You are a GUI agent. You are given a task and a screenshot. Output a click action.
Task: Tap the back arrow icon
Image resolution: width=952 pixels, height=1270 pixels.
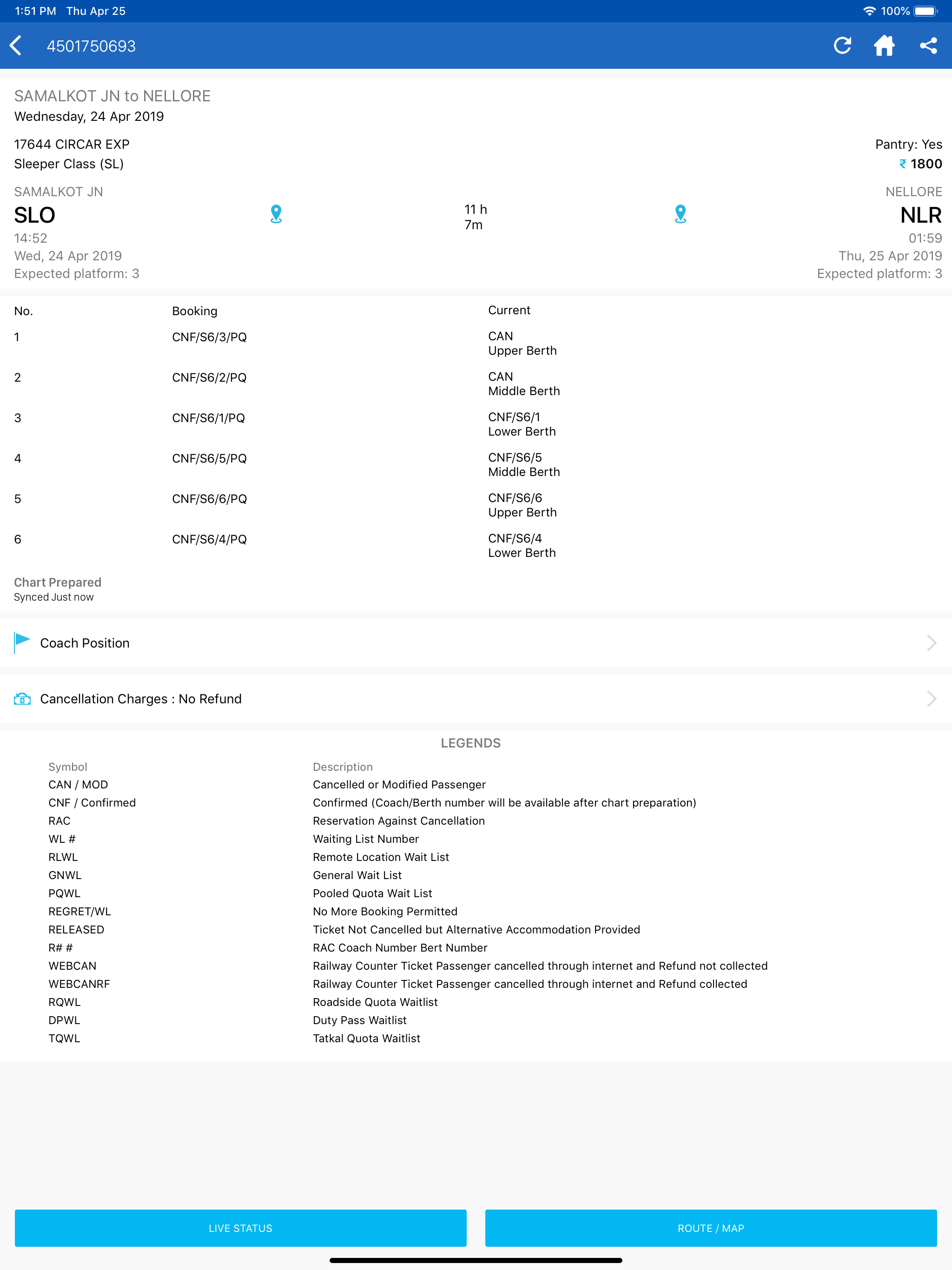[16, 46]
